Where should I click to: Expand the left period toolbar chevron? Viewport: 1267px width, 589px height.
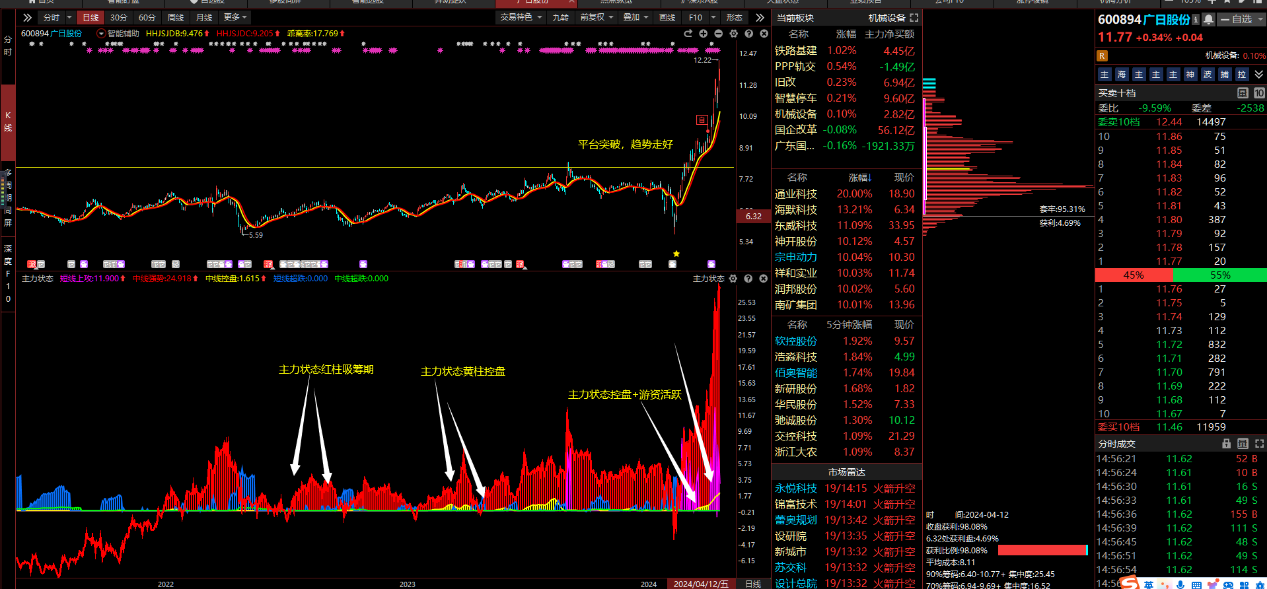click(x=27, y=18)
